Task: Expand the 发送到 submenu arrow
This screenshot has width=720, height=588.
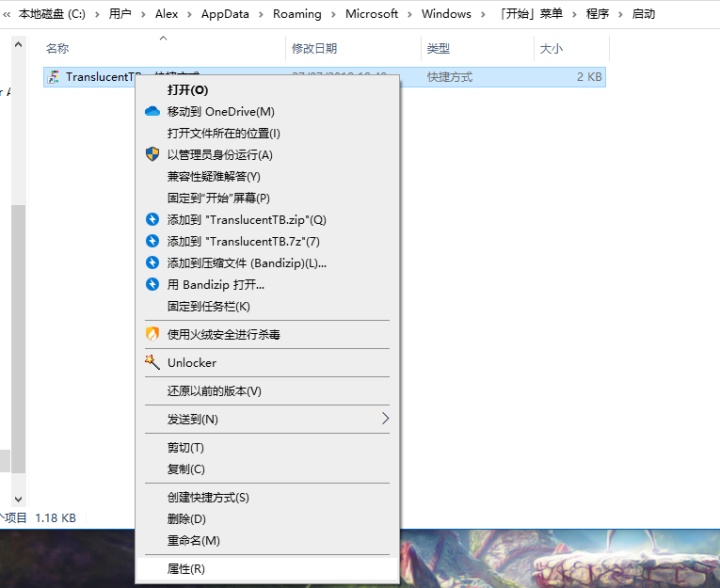Action: point(385,419)
